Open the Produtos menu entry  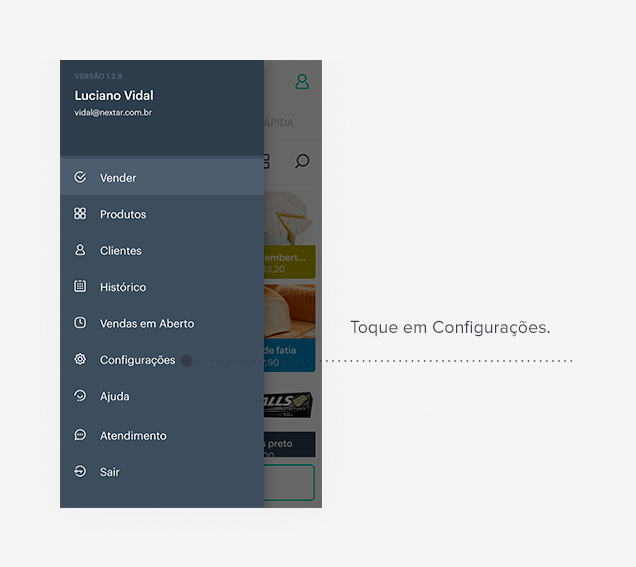pos(162,214)
